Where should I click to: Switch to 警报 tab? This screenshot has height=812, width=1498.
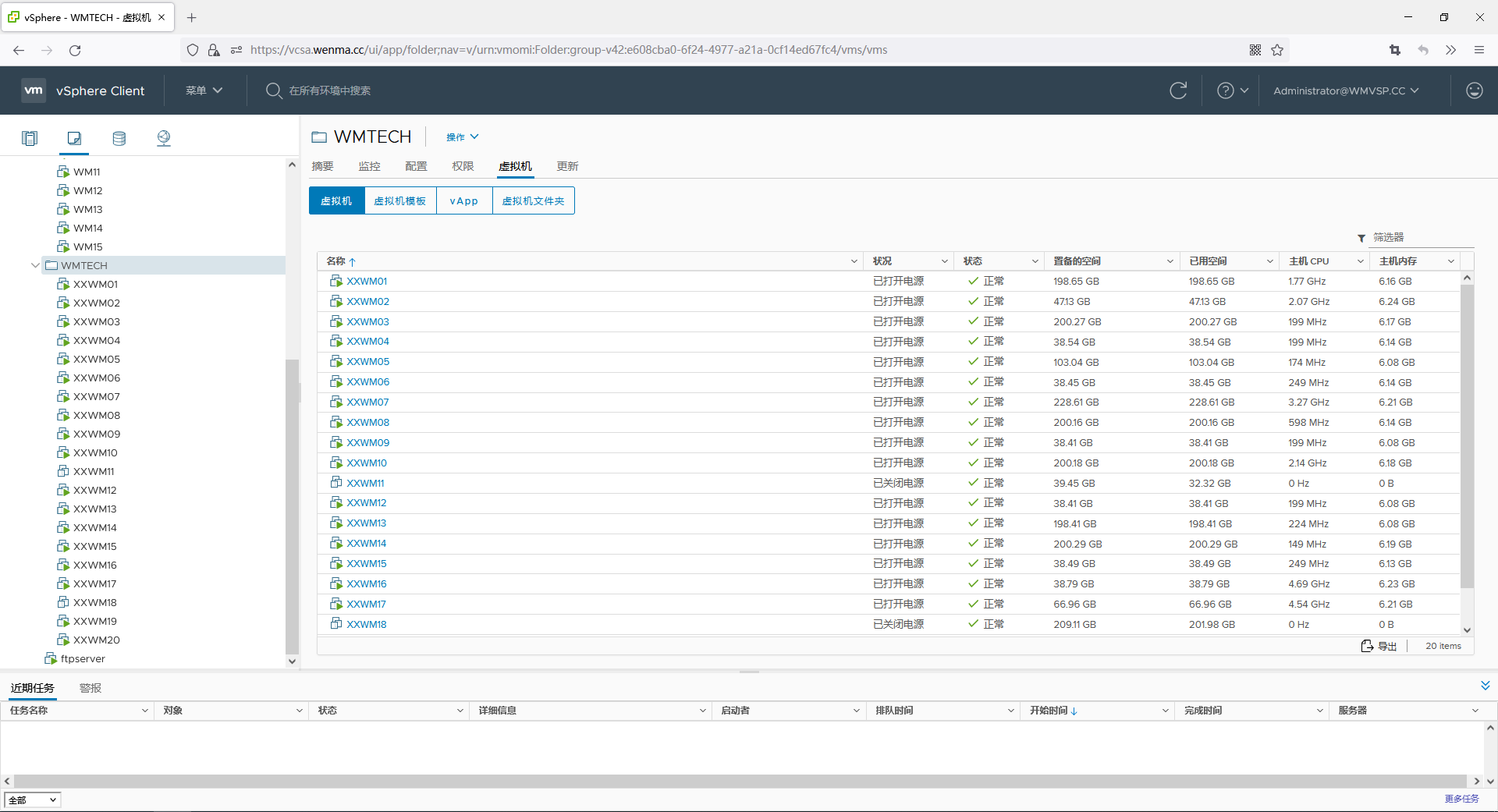coord(91,688)
